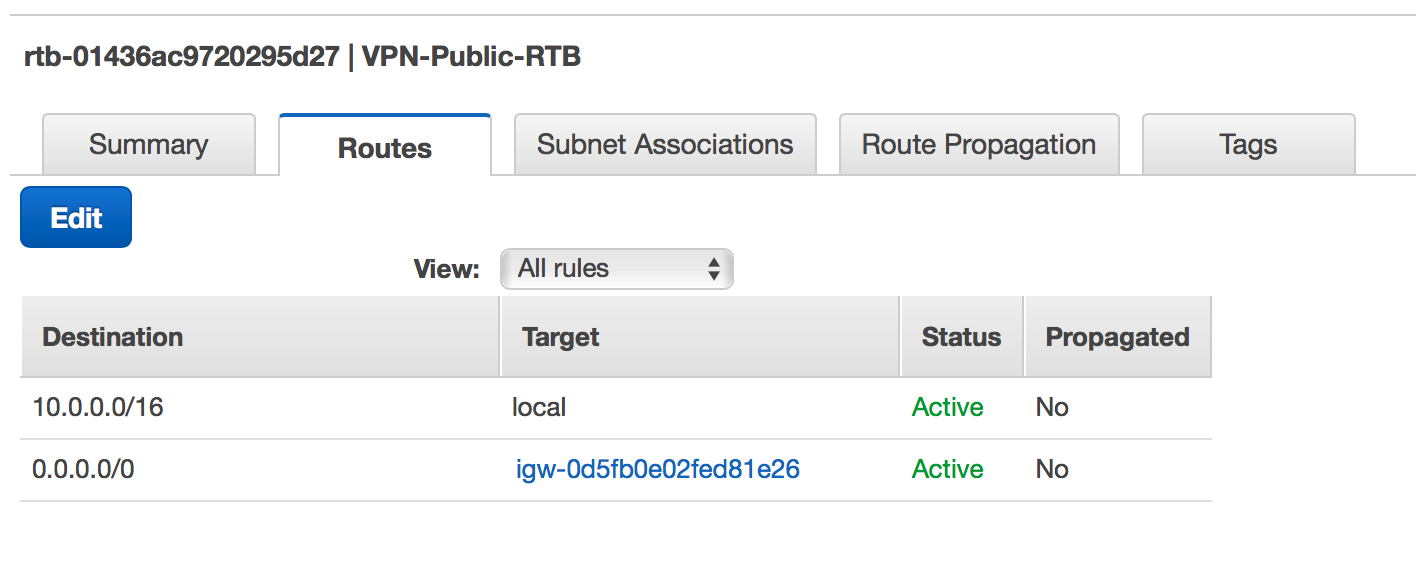Image resolution: width=1416 pixels, height=588 pixels.
Task: Click the Target column header
Action: 559,337
